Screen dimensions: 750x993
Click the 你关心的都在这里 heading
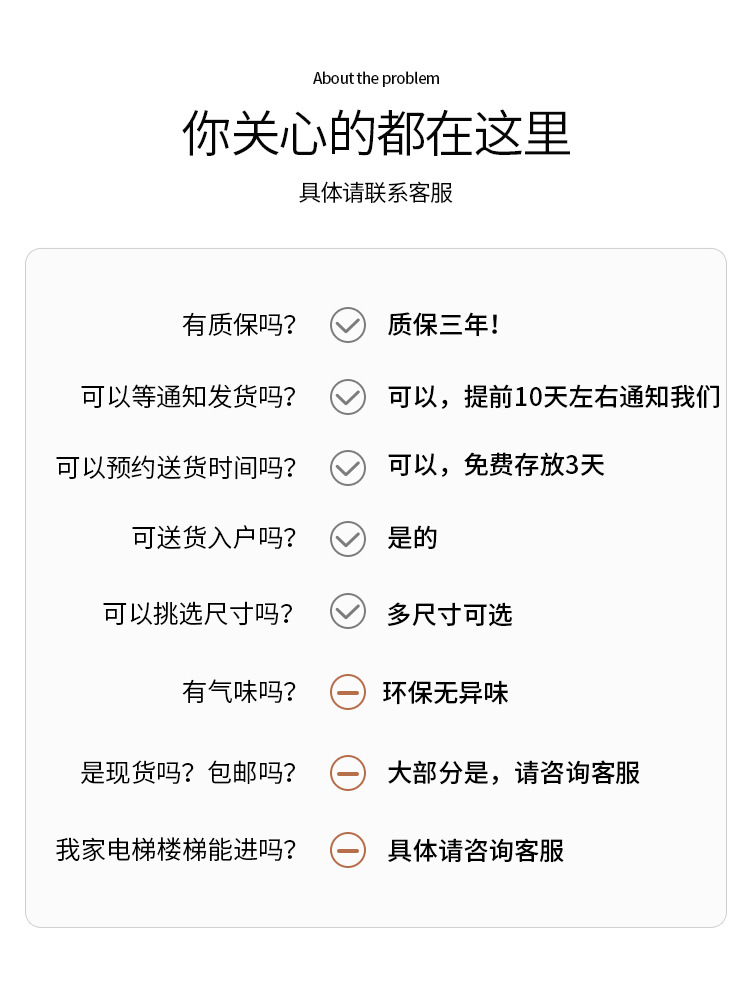pyautogui.click(x=376, y=134)
